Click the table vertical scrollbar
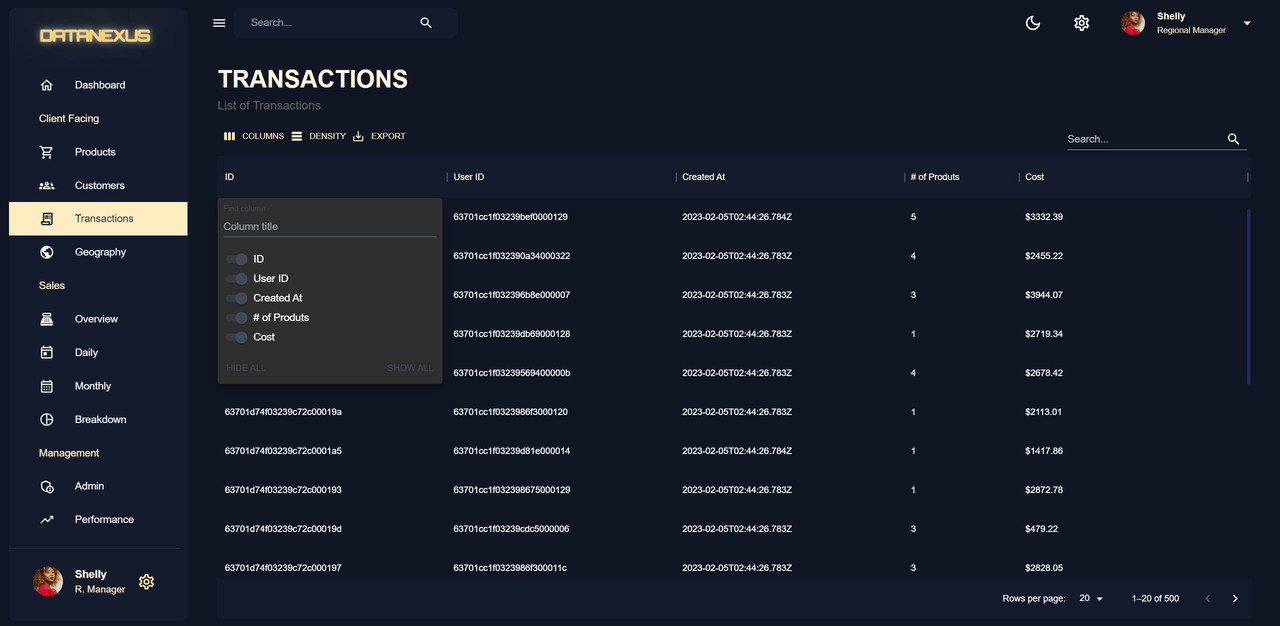 point(1248,297)
